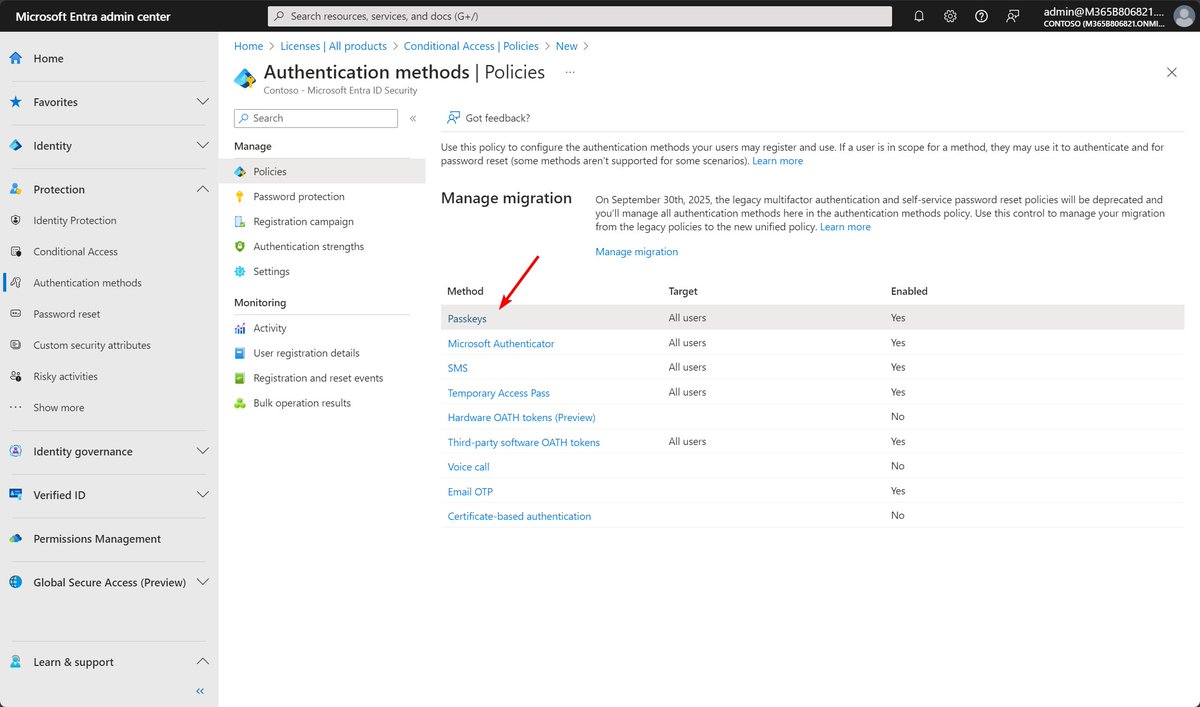Click the Authentication strengths shield icon
Image resolution: width=1200 pixels, height=707 pixels.
240,246
